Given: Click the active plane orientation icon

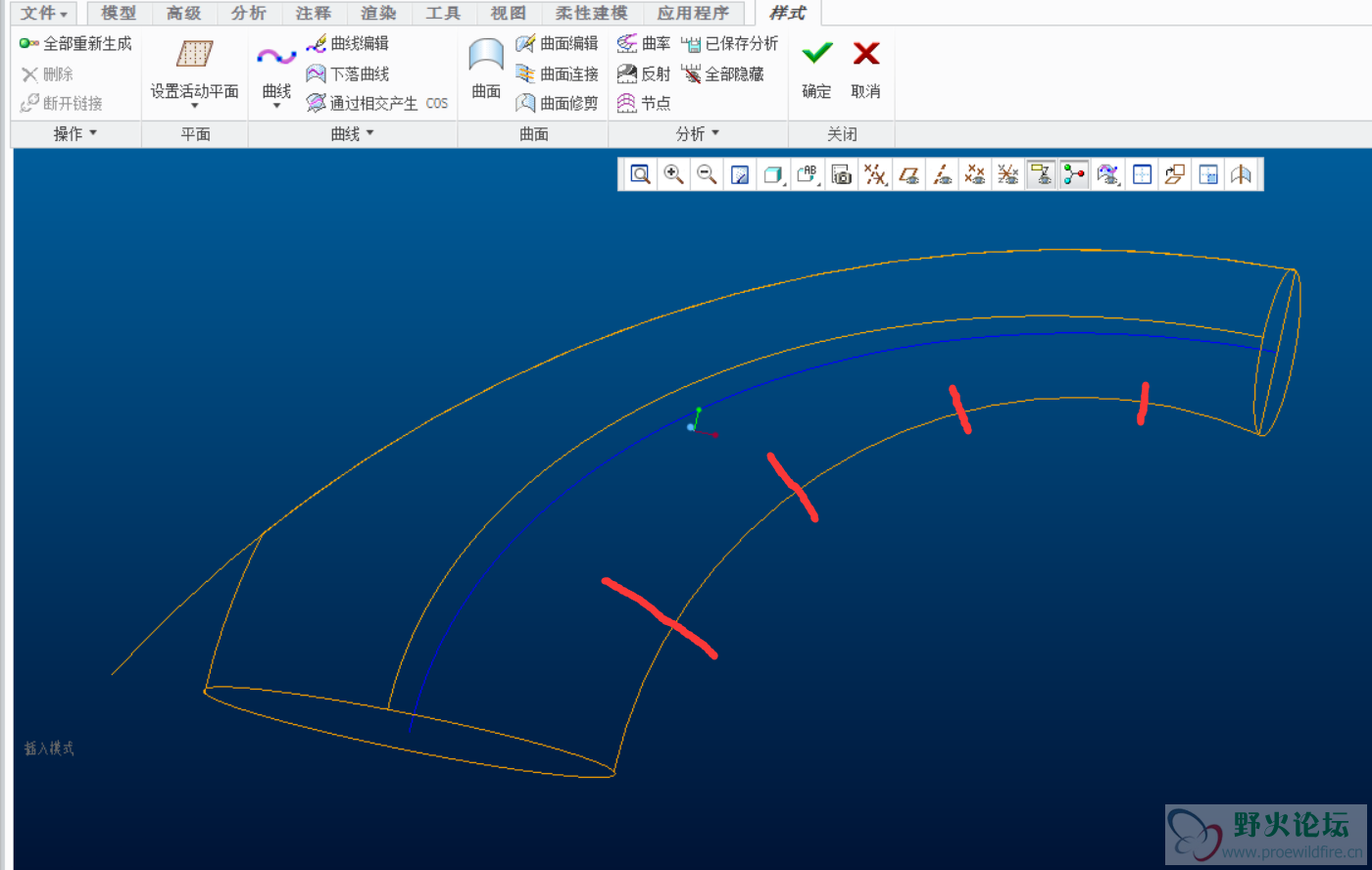Looking at the screenshot, I should tap(1175, 174).
